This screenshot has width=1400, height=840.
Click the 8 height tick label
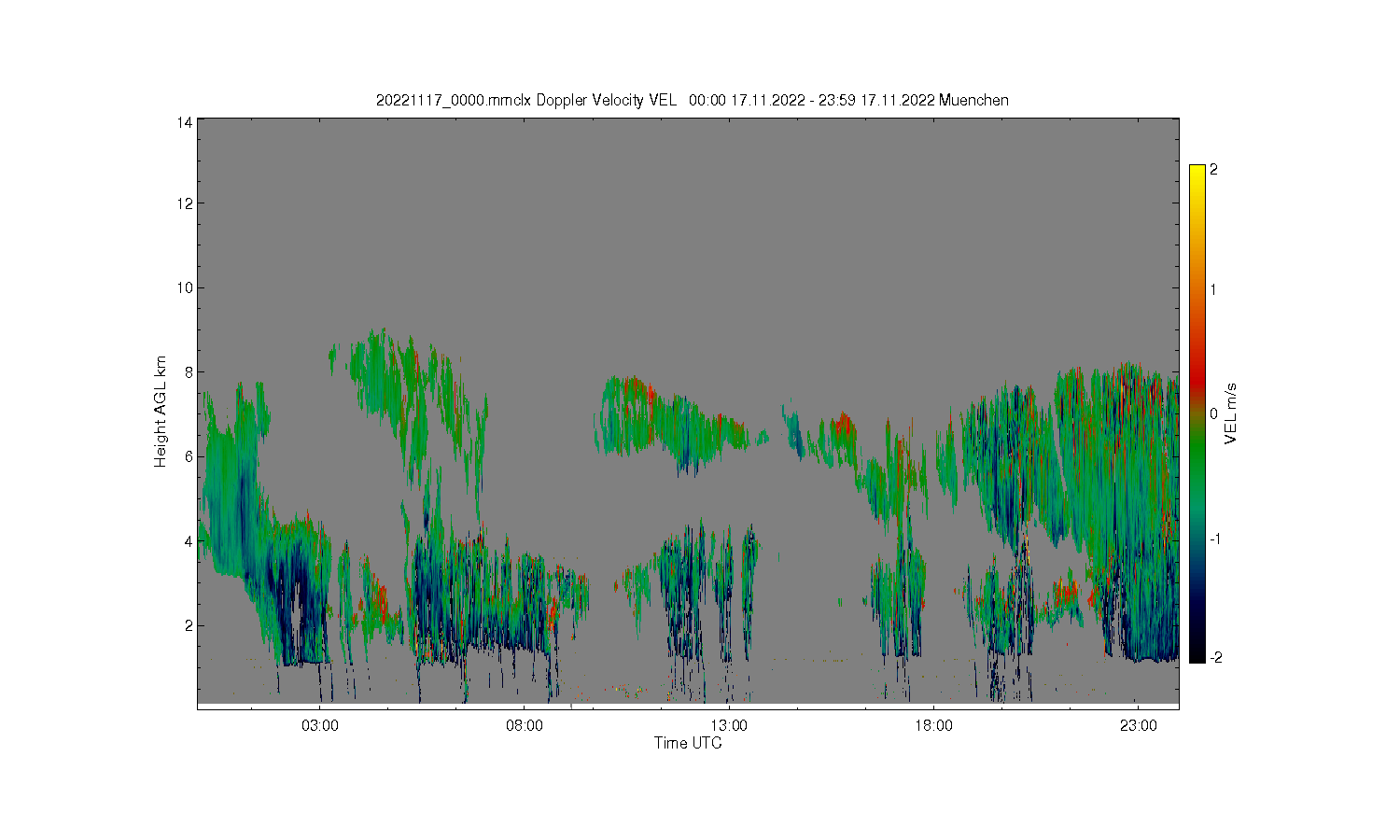point(189,371)
